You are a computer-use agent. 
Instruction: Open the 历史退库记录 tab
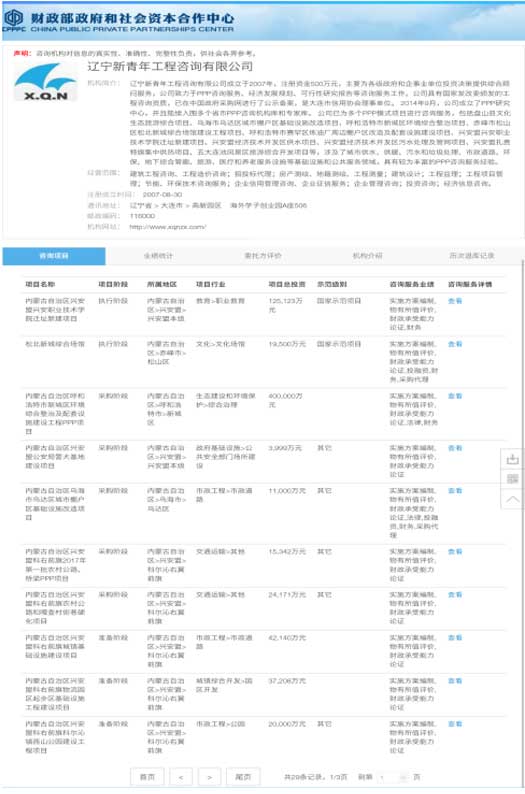pyautogui.click(x=472, y=256)
